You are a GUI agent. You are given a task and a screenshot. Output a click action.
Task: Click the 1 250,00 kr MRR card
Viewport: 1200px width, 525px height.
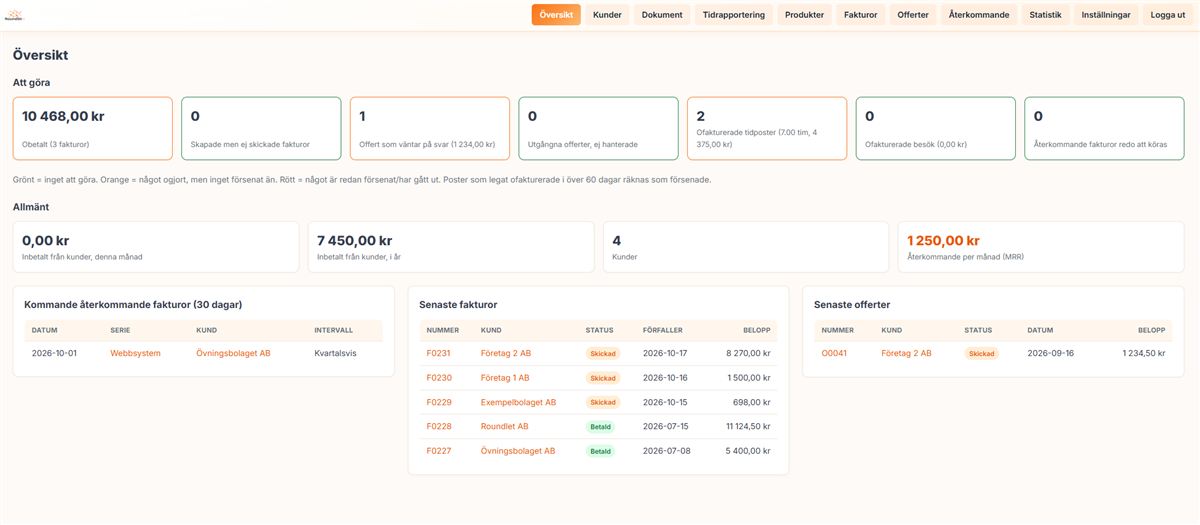pyautogui.click(x=1041, y=247)
